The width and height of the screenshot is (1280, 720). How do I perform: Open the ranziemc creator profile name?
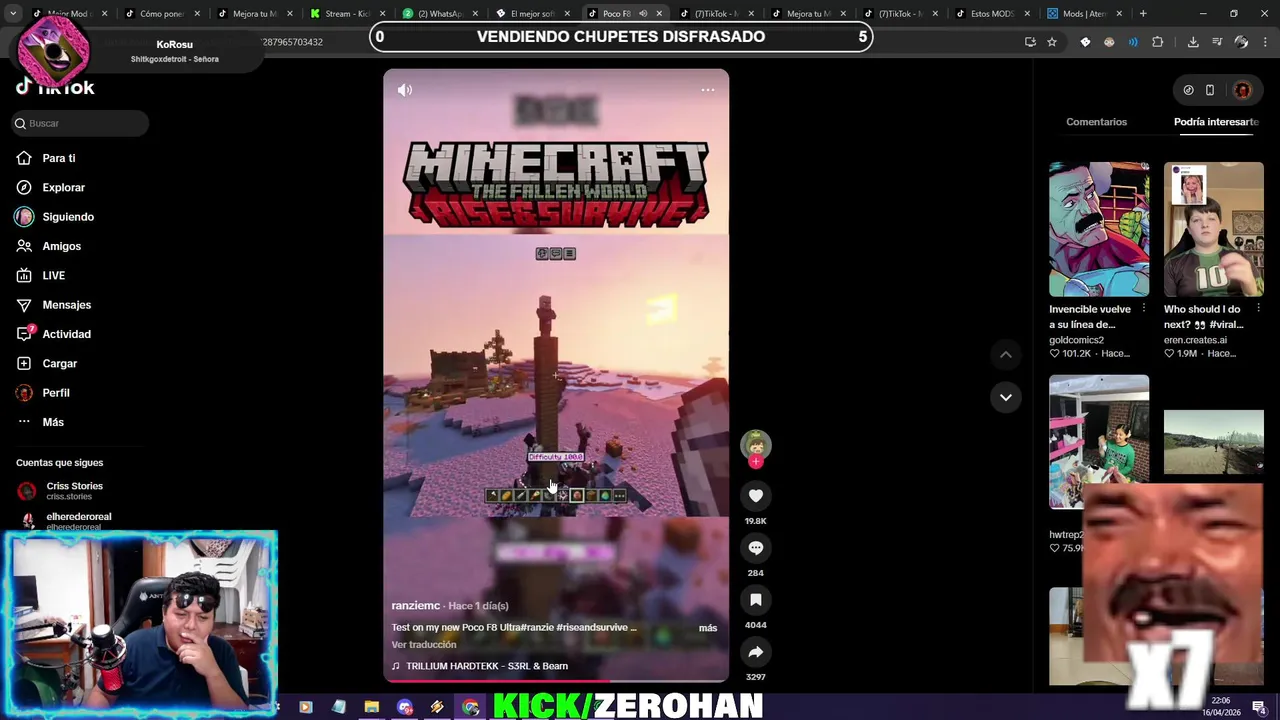415,606
